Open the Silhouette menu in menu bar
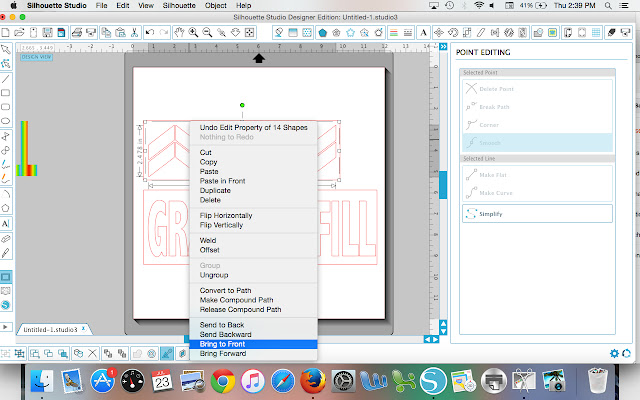This screenshot has width=640, height=400. (179, 6)
